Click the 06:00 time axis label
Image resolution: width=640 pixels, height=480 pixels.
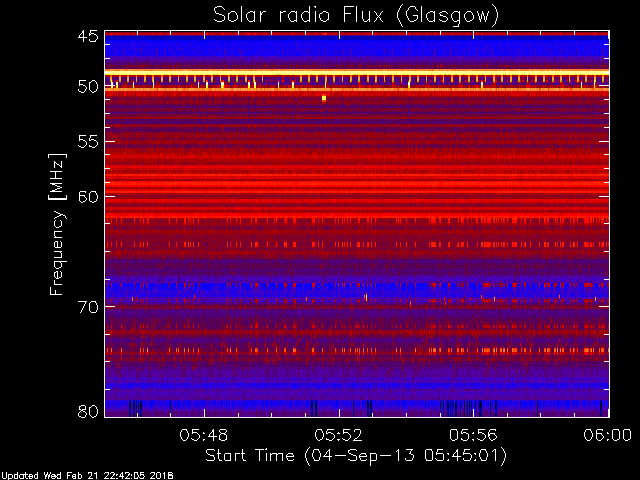point(608,435)
